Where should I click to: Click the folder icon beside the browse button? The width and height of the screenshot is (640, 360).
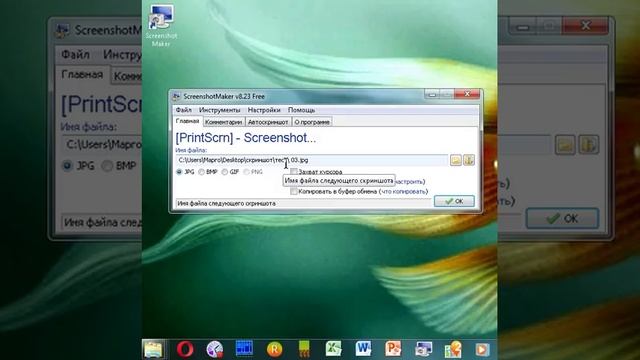(x=469, y=160)
